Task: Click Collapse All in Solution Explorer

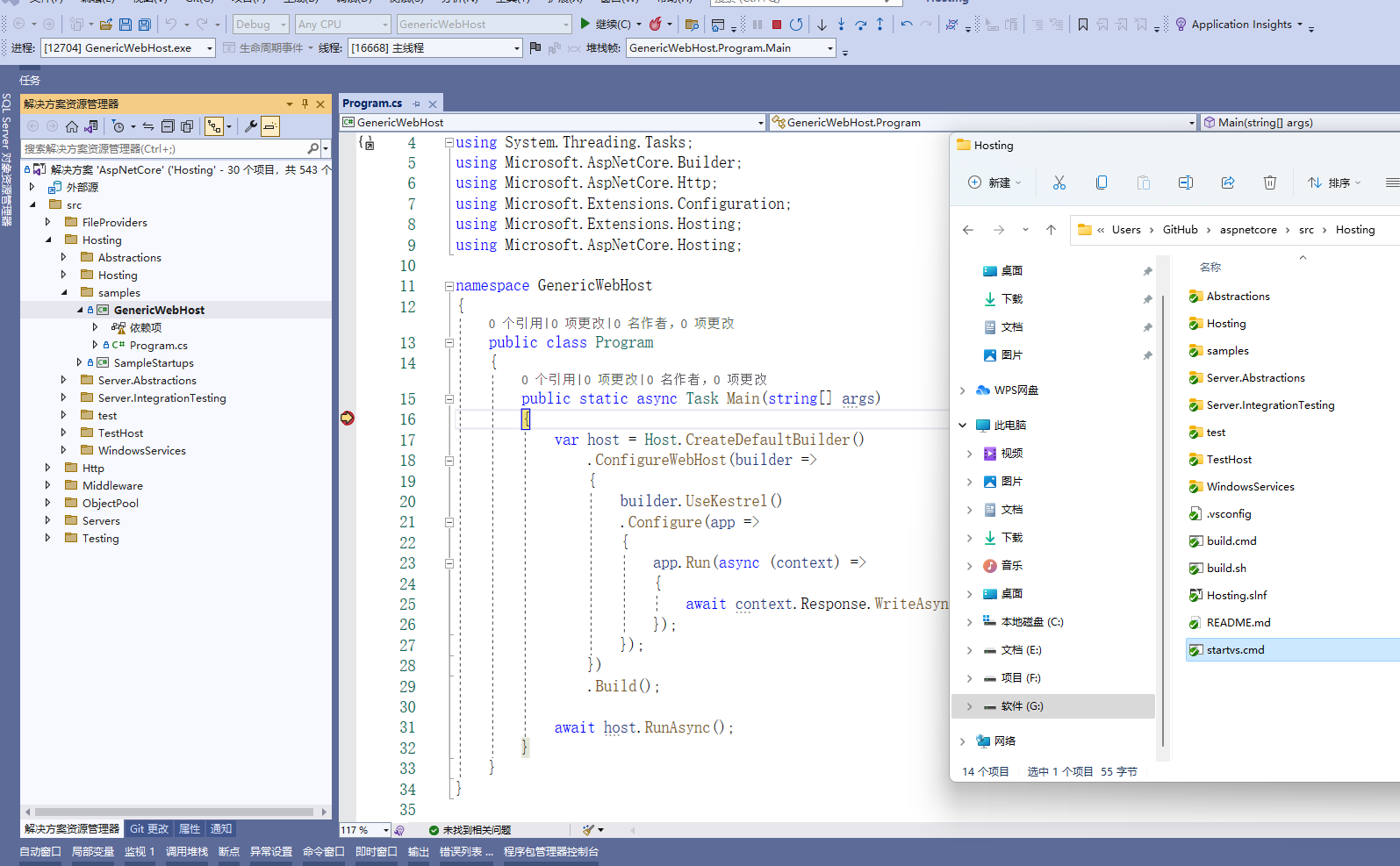Action: coord(168,126)
